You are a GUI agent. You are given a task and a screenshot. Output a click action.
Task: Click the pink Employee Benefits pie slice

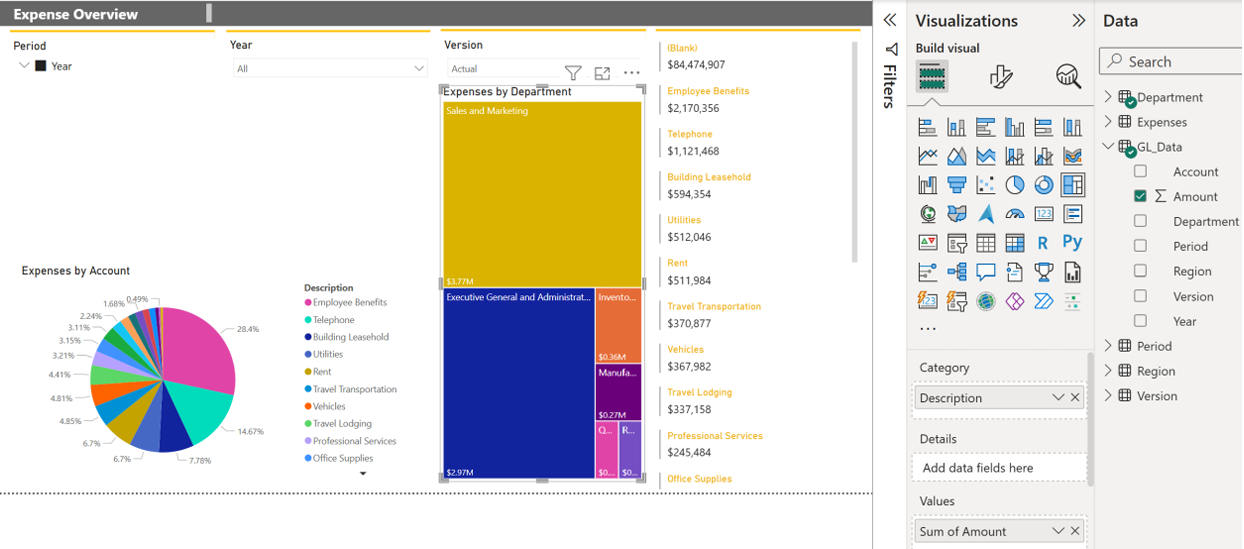200,350
